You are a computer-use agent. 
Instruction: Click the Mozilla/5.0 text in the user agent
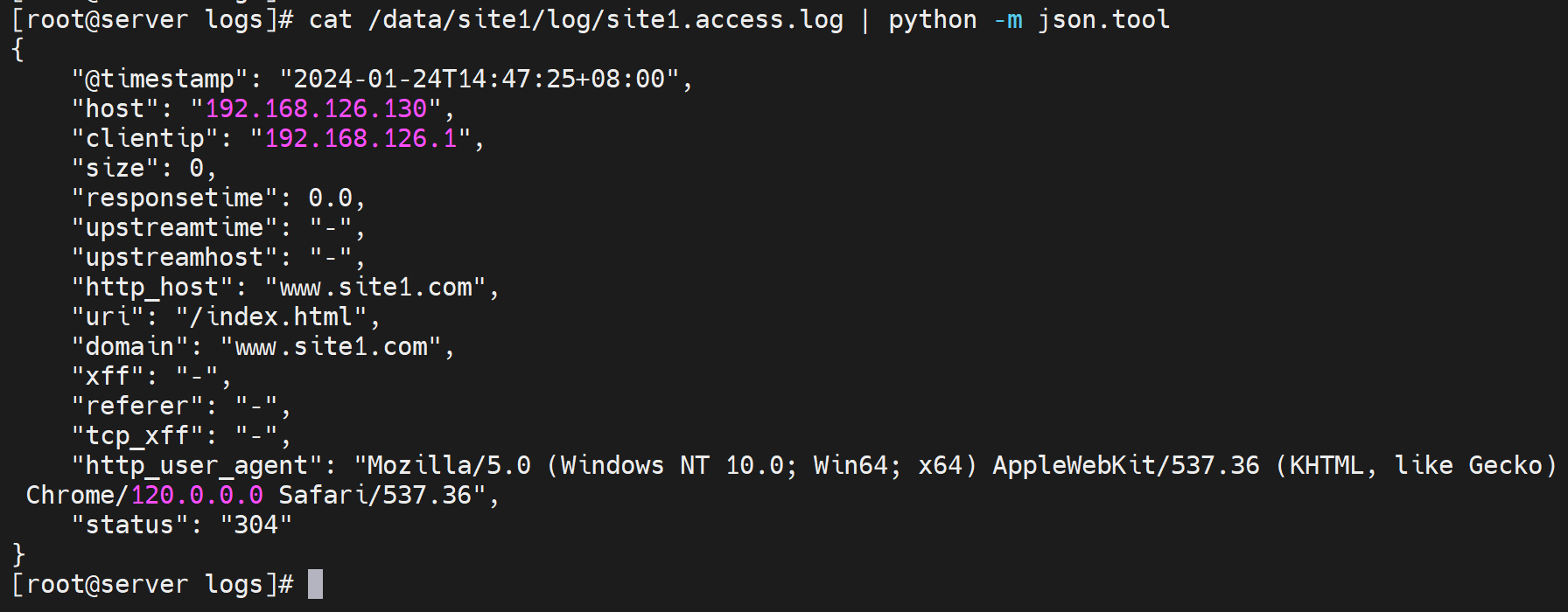coord(449,465)
